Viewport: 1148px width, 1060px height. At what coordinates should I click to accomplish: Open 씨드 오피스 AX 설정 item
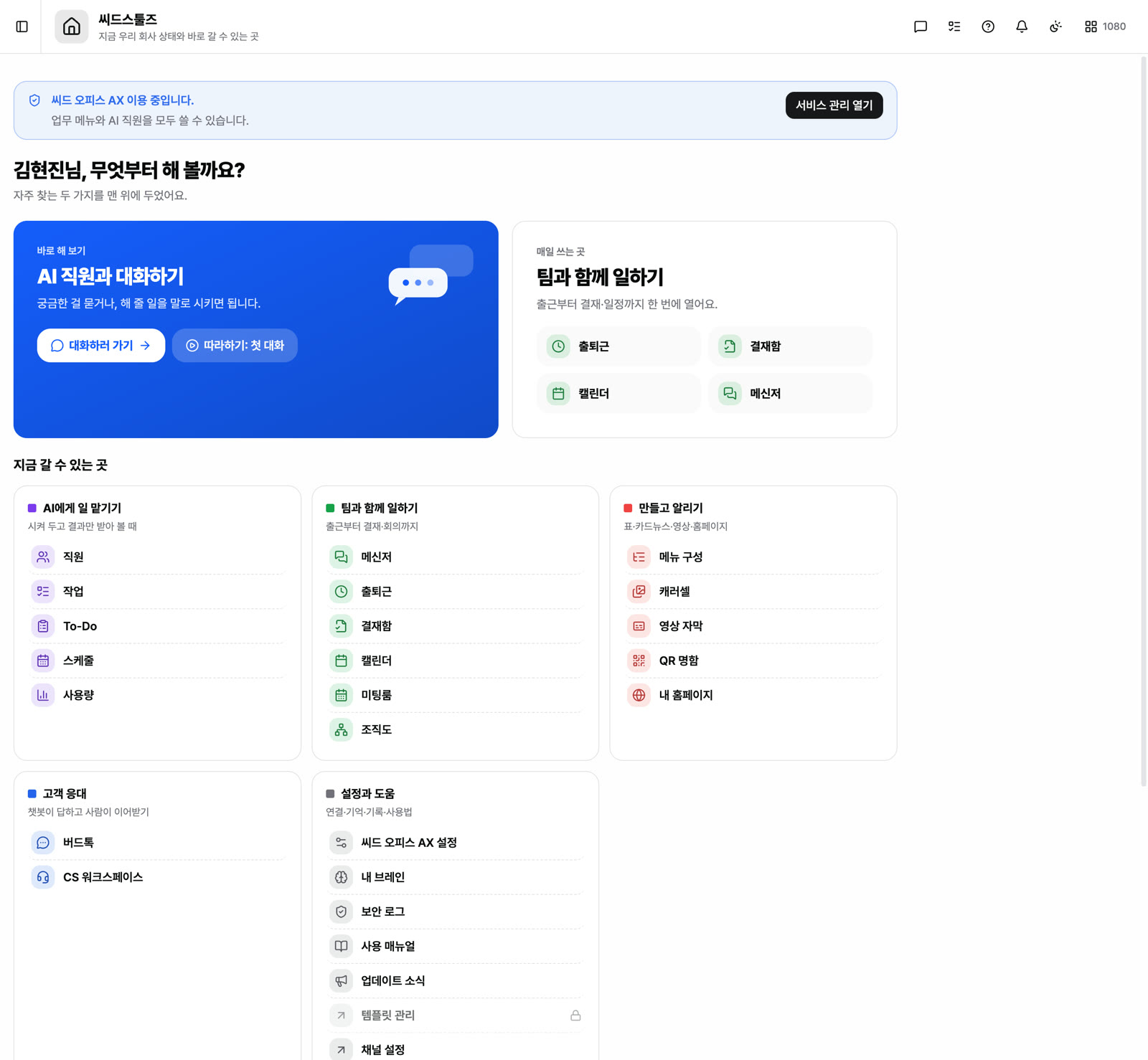(455, 843)
